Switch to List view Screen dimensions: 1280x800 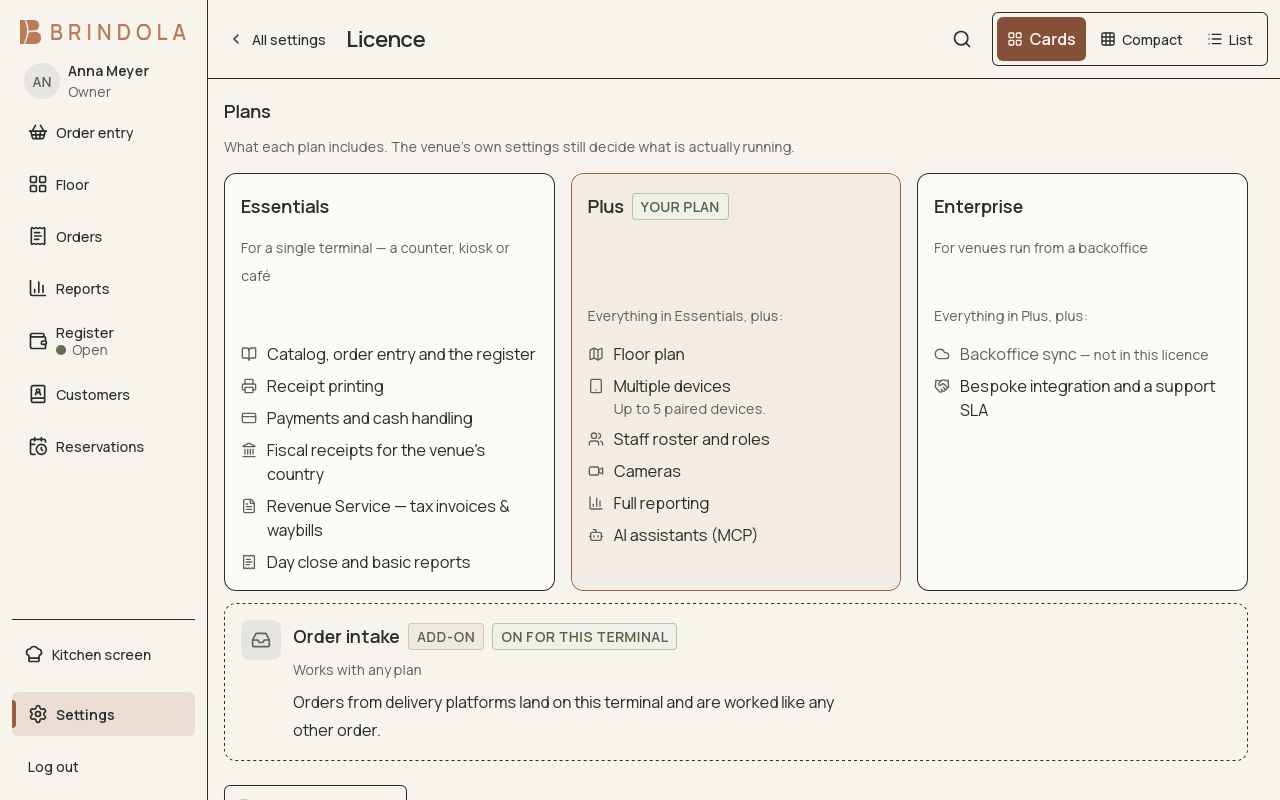point(1230,39)
